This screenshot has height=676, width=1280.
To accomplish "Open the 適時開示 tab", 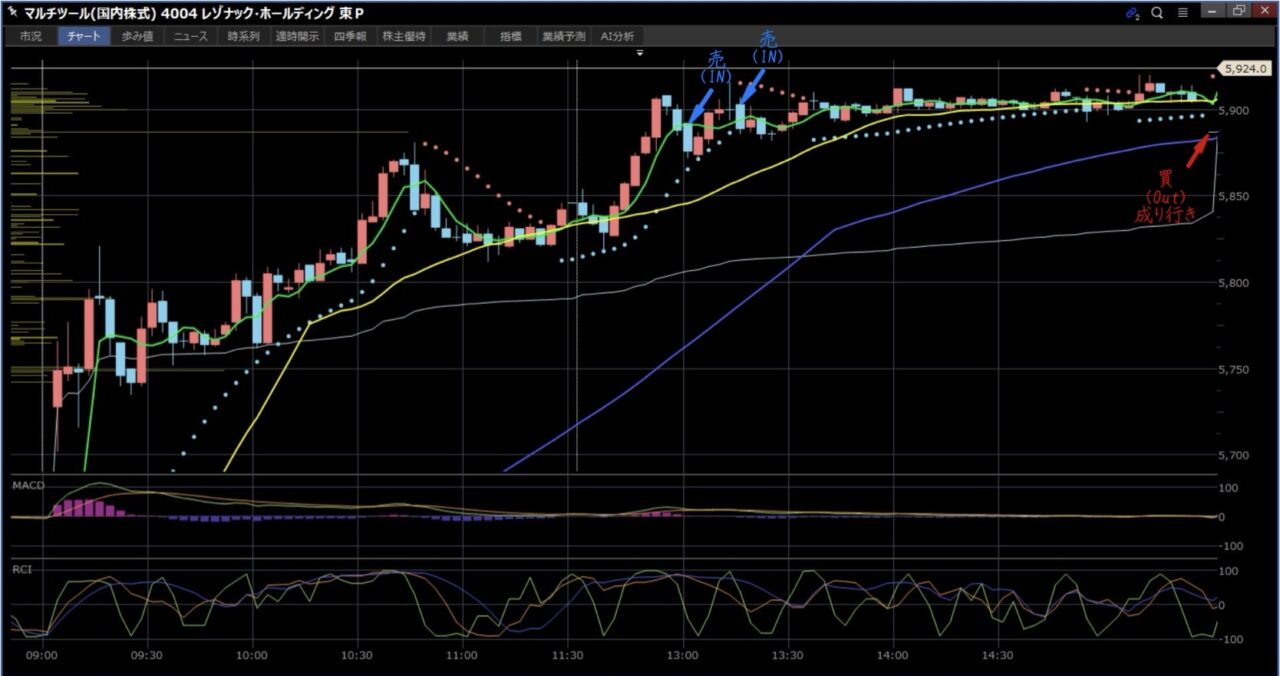I will point(297,36).
